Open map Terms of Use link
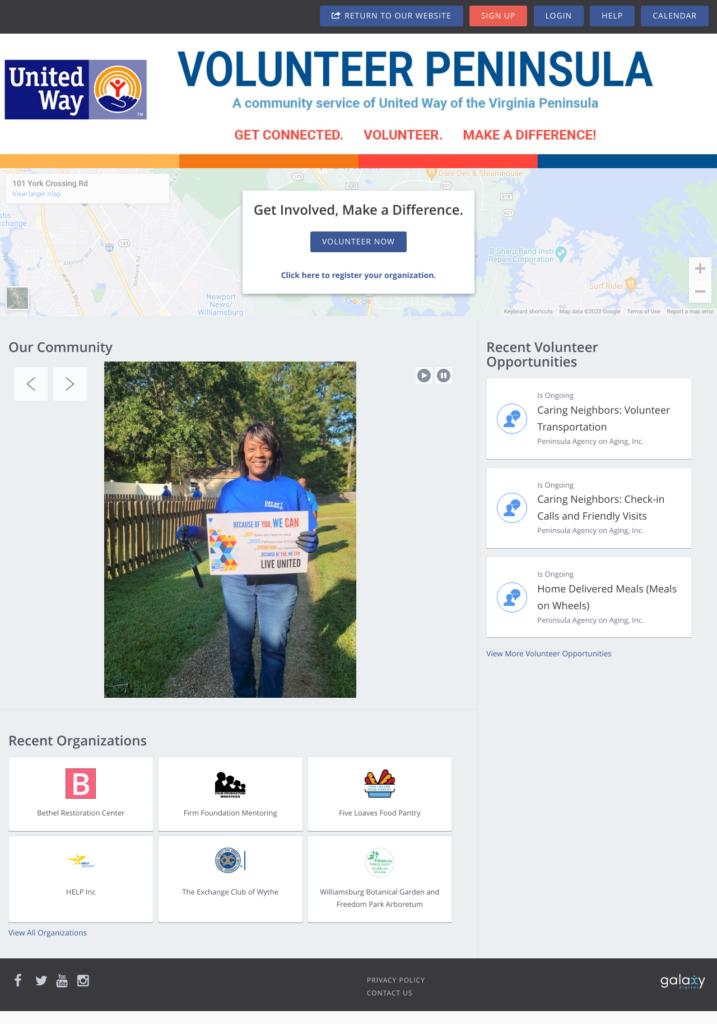This screenshot has height=1024, width=717. [643, 312]
